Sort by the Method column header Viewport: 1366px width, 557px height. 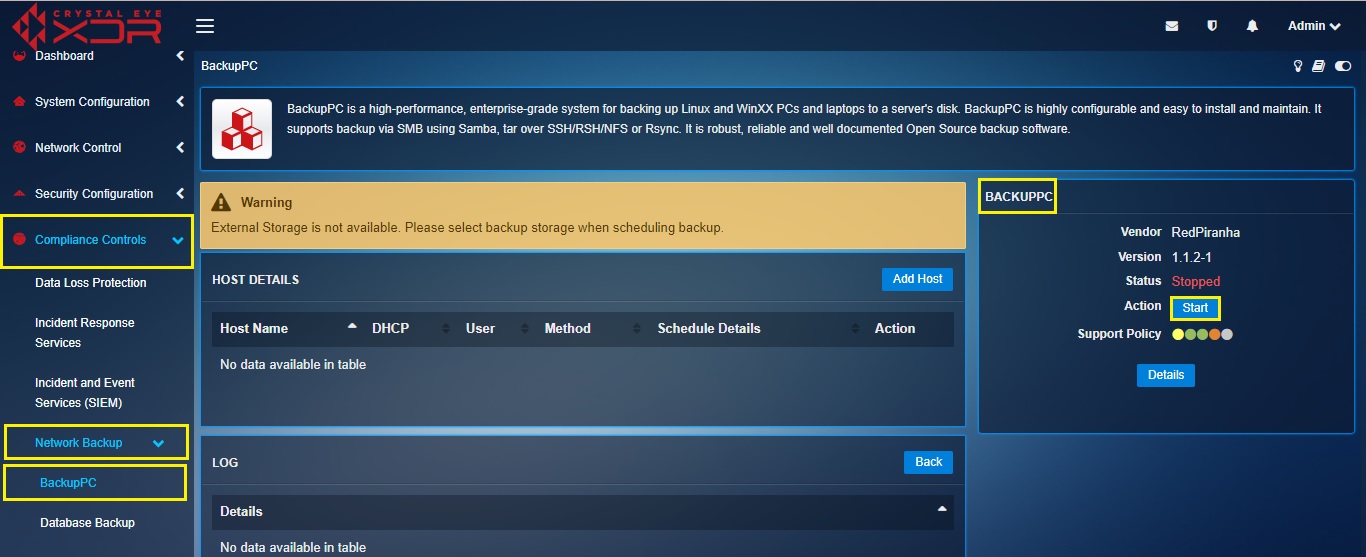point(567,328)
